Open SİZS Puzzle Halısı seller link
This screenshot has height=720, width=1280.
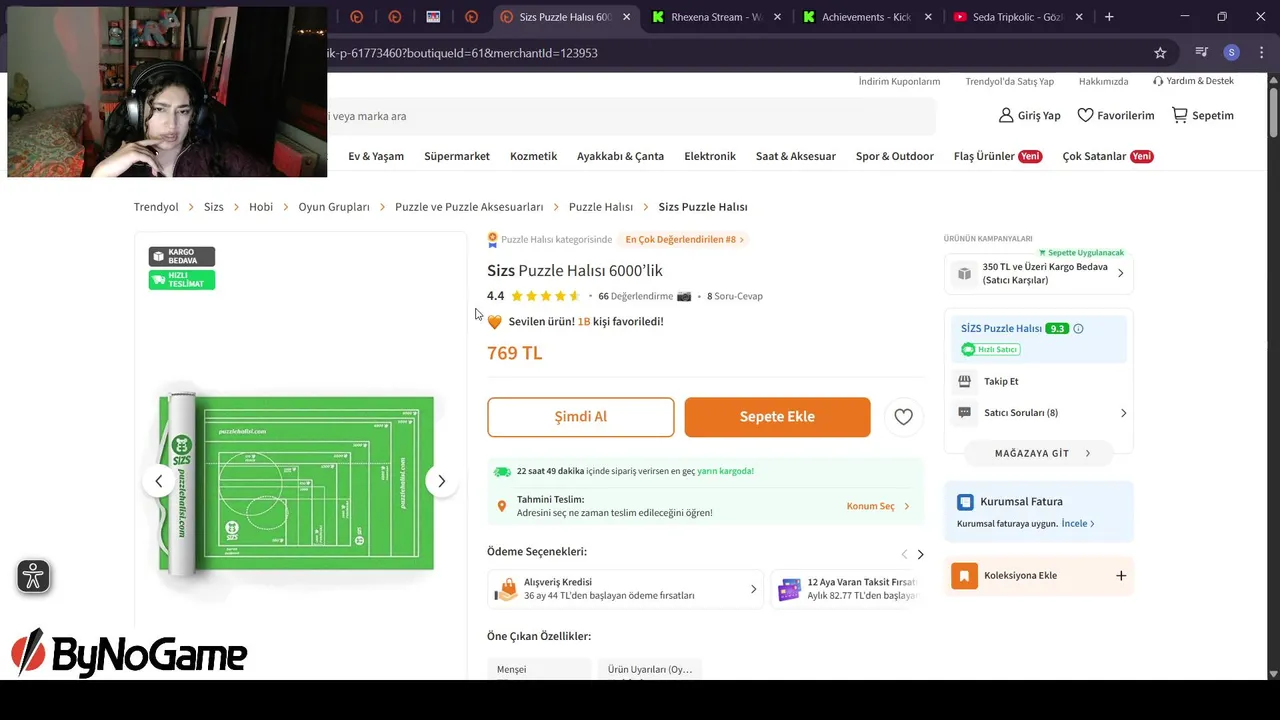1001,328
